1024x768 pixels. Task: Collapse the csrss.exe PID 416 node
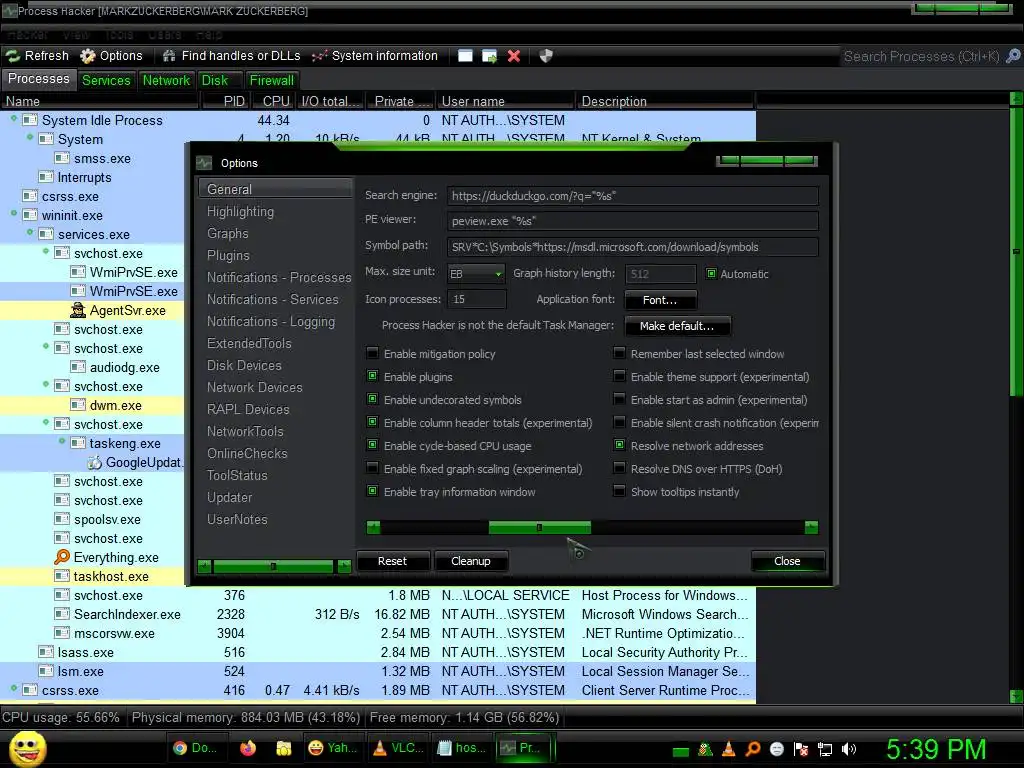click(x=14, y=688)
